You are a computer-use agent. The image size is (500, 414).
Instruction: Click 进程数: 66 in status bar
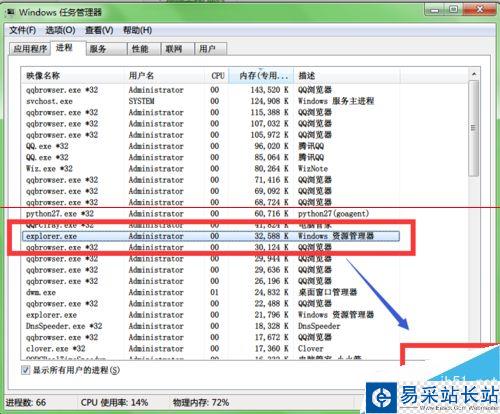(26, 402)
